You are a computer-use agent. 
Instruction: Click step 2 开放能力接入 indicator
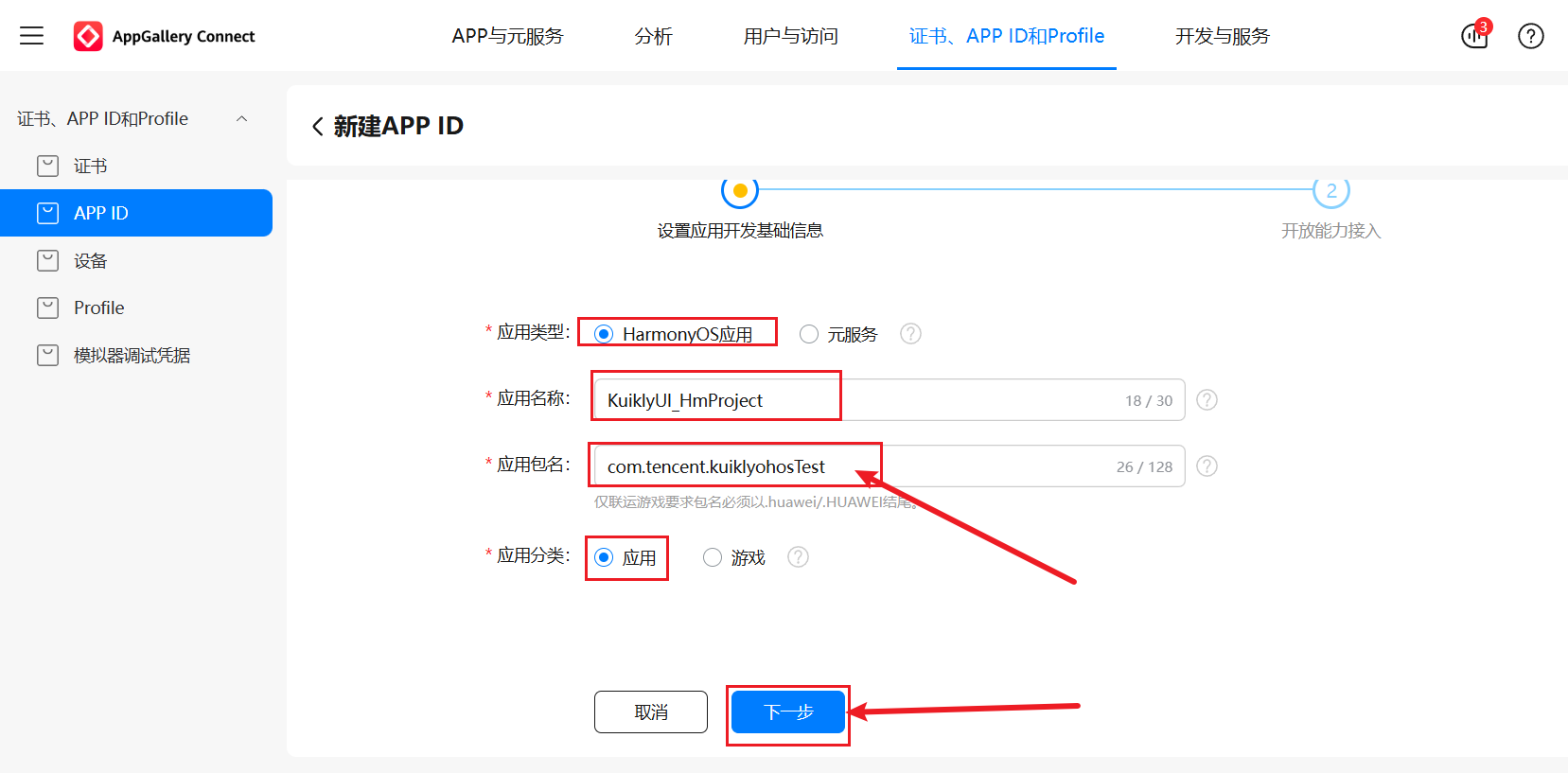pos(1331,191)
